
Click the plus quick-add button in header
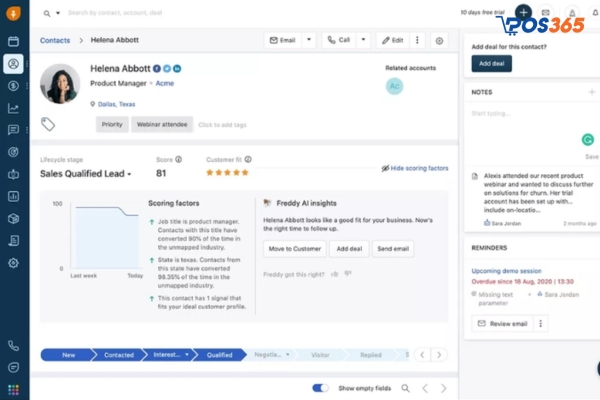coord(523,13)
